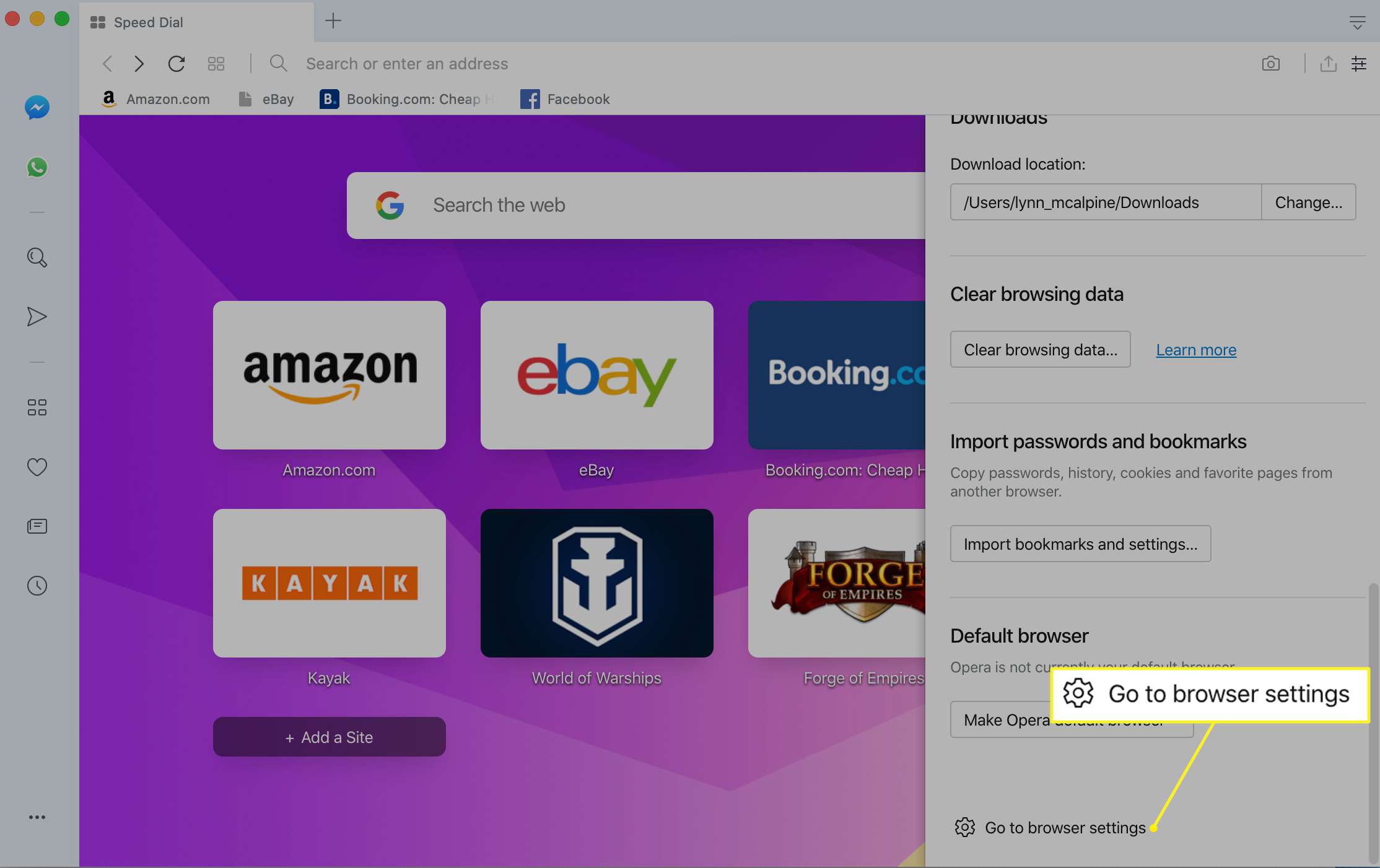
Task: Select the Opera Snapshot camera icon
Action: (x=1270, y=63)
